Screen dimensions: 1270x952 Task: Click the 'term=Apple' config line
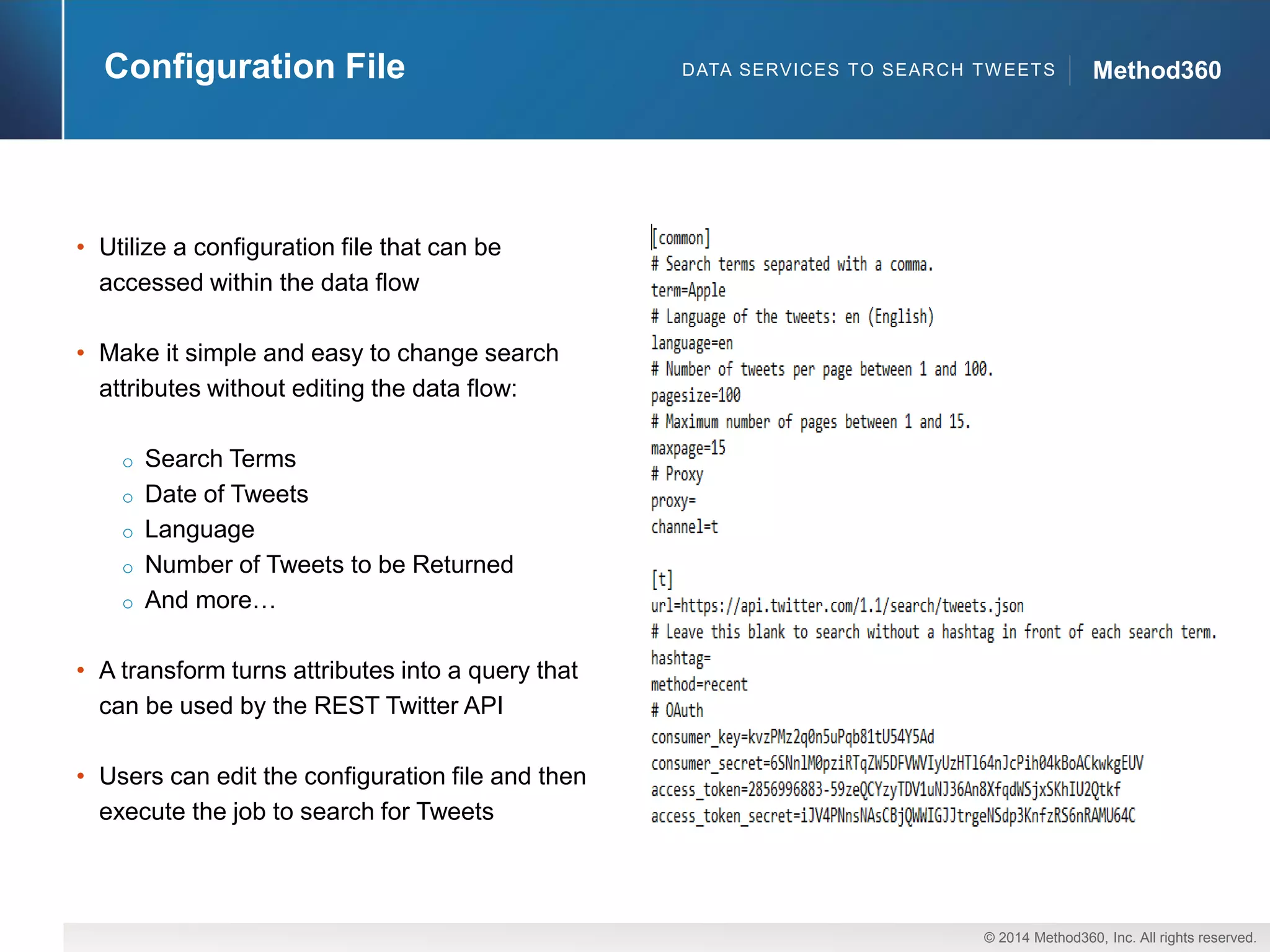[688, 291]
